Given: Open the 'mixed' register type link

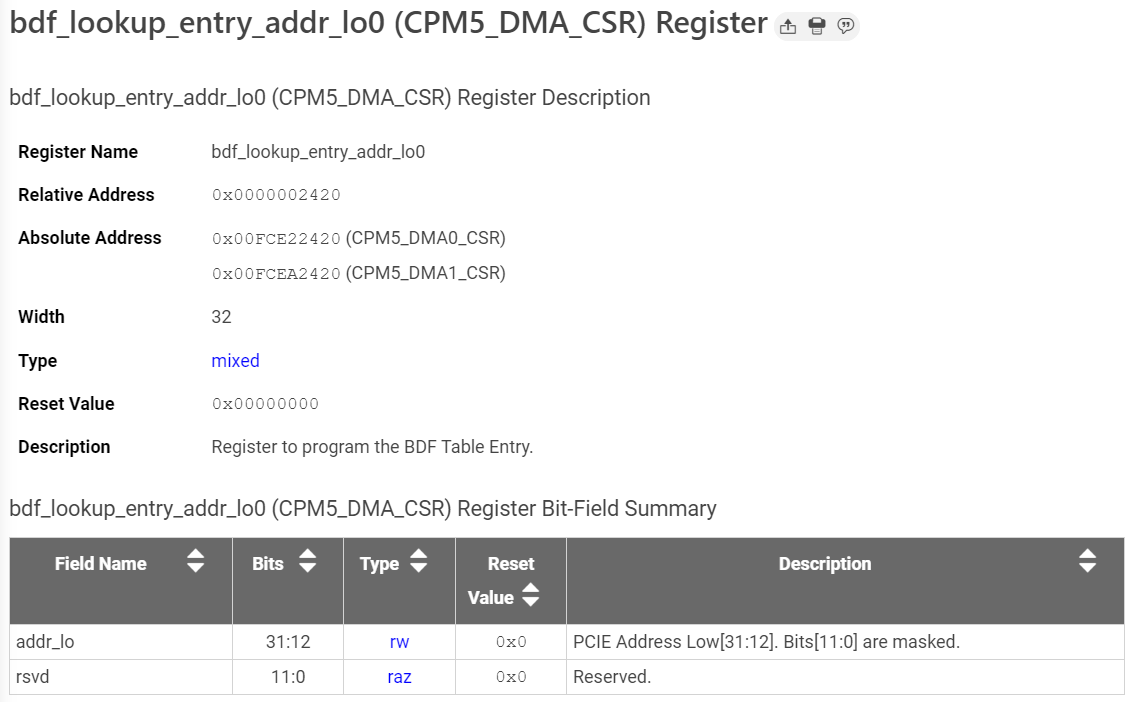Looking at the screenshot, I should pyautogui.click(x=235, y=360).
